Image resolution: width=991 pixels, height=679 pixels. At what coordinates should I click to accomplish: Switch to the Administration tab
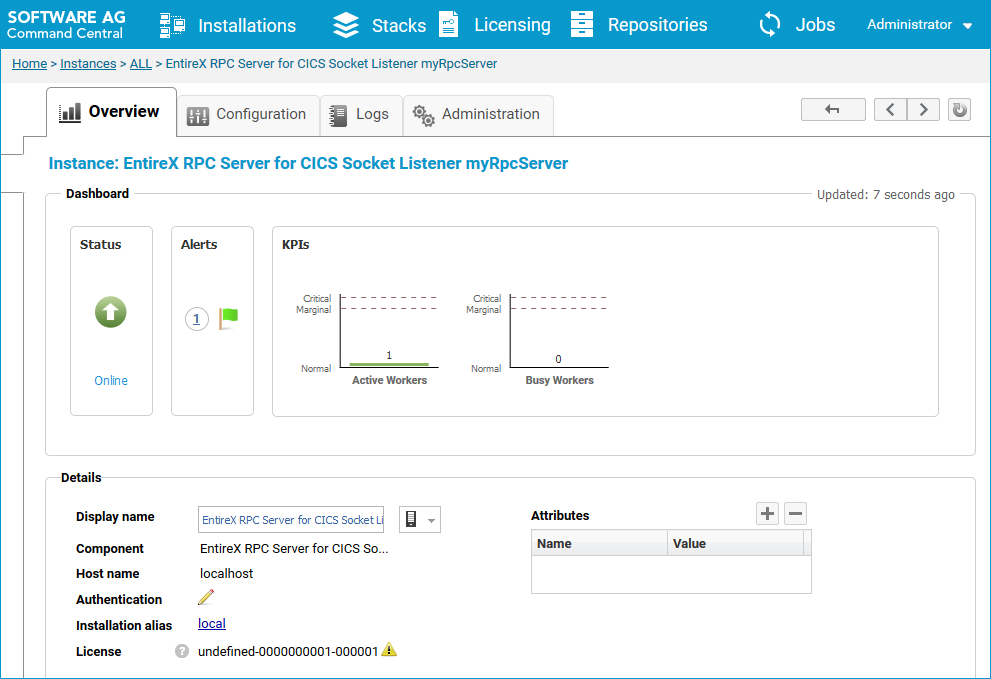478,115
